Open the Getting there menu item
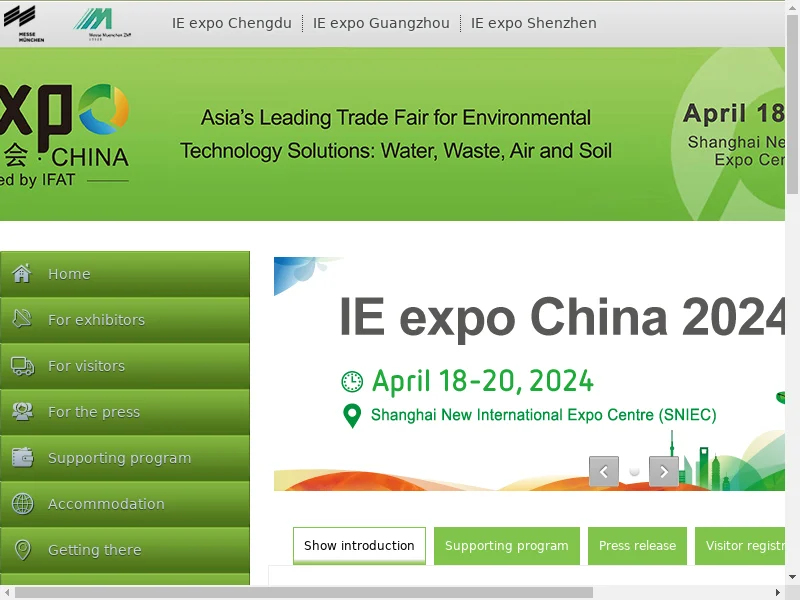 (x=125, y=550)
